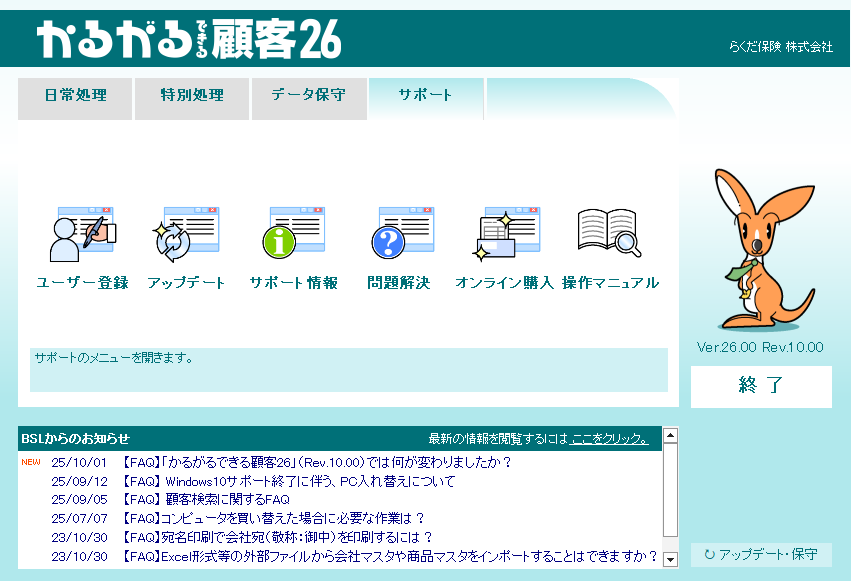Viewport: 851px width, 581px height.
Task: Click the news list scroll down arrow
Action: (x=670, y=560)
